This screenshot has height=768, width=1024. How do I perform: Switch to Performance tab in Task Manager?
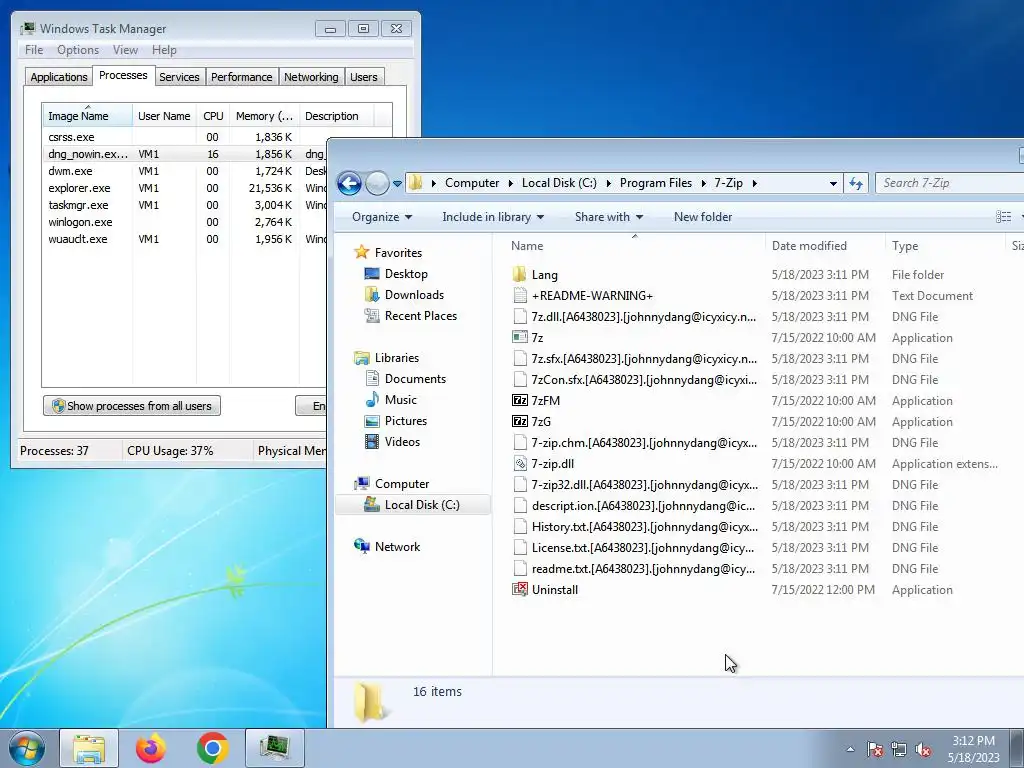tap(242, 77)
